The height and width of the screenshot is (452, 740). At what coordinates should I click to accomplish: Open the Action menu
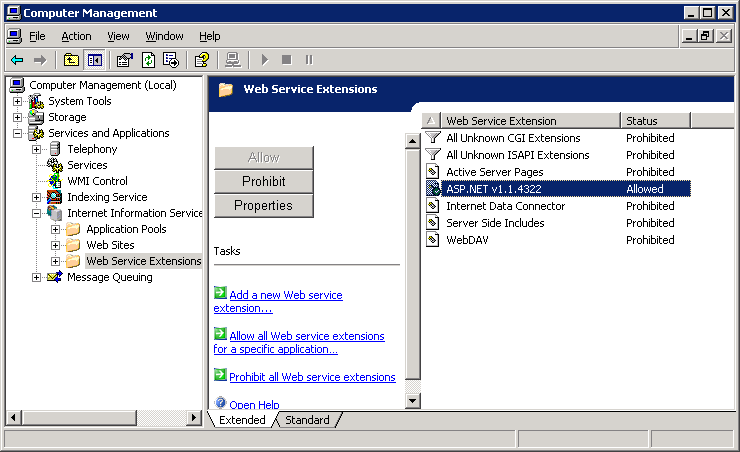click(76, 36)
